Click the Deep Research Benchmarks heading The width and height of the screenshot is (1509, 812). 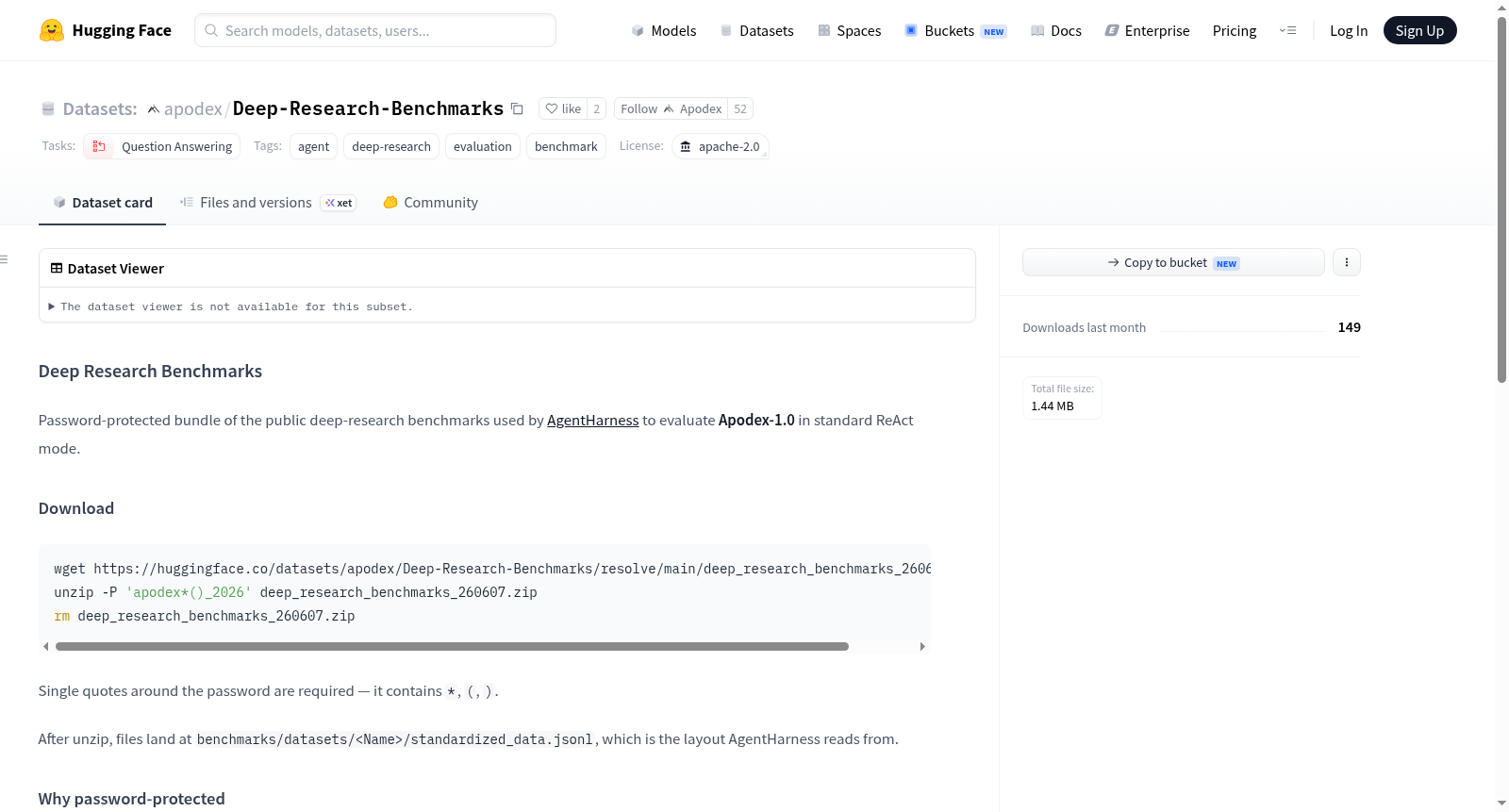point(150,372)
